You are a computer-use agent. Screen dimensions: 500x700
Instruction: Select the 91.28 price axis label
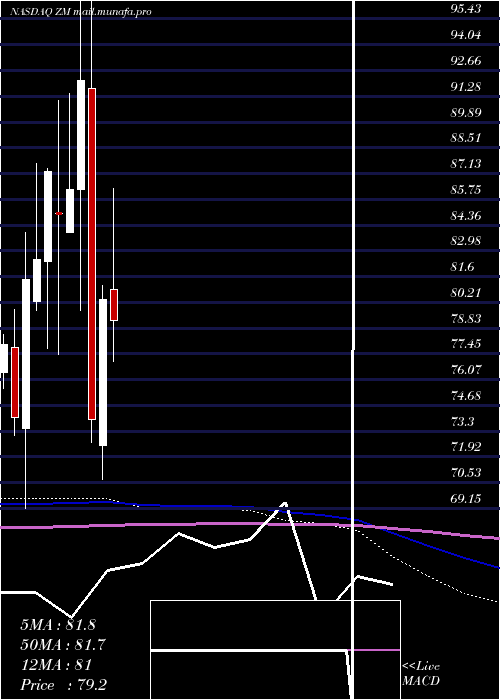pos(466,87)
